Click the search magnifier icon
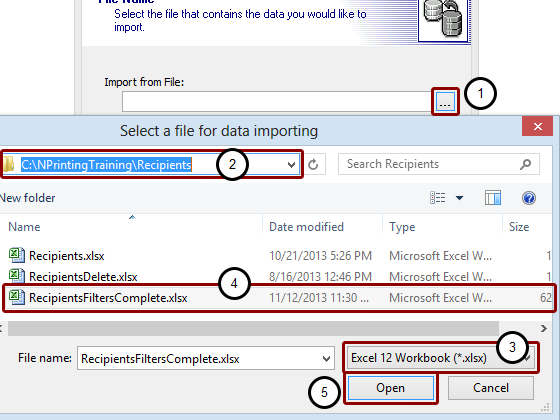The image size is (560, 420). coord(525,164)
